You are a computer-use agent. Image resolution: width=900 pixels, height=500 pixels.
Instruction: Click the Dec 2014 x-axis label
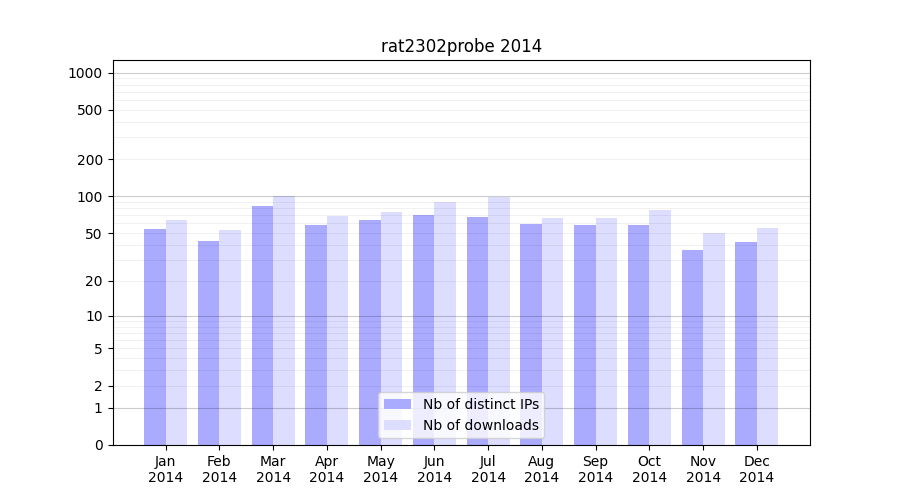pos(757,469)
